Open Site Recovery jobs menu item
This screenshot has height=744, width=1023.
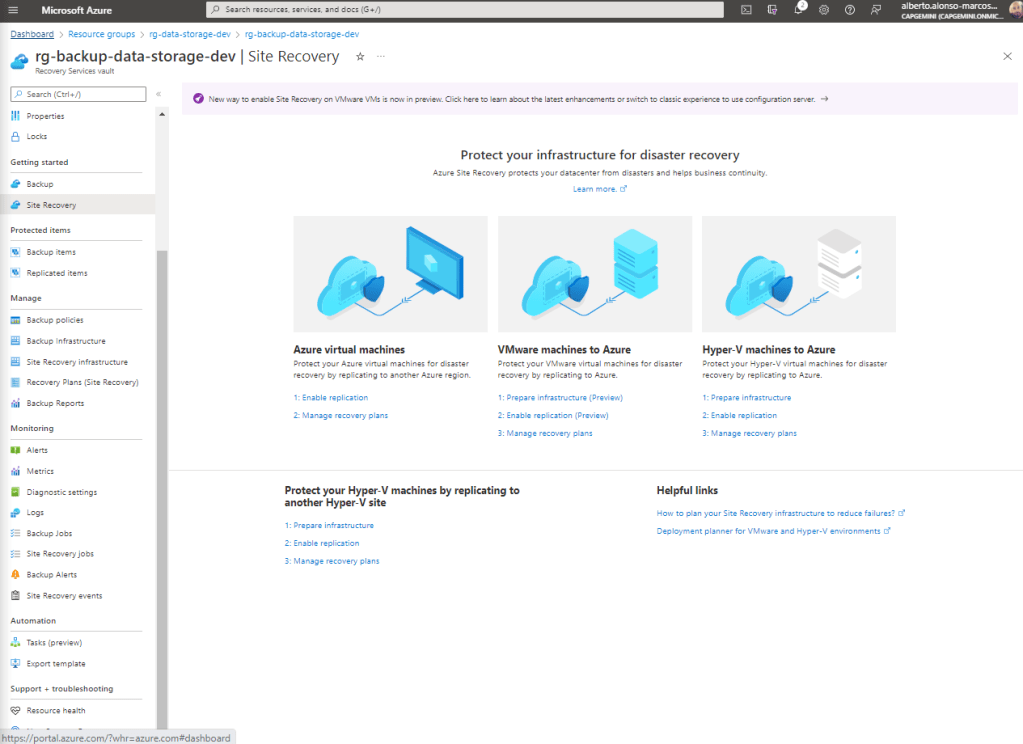click(60, 554)
